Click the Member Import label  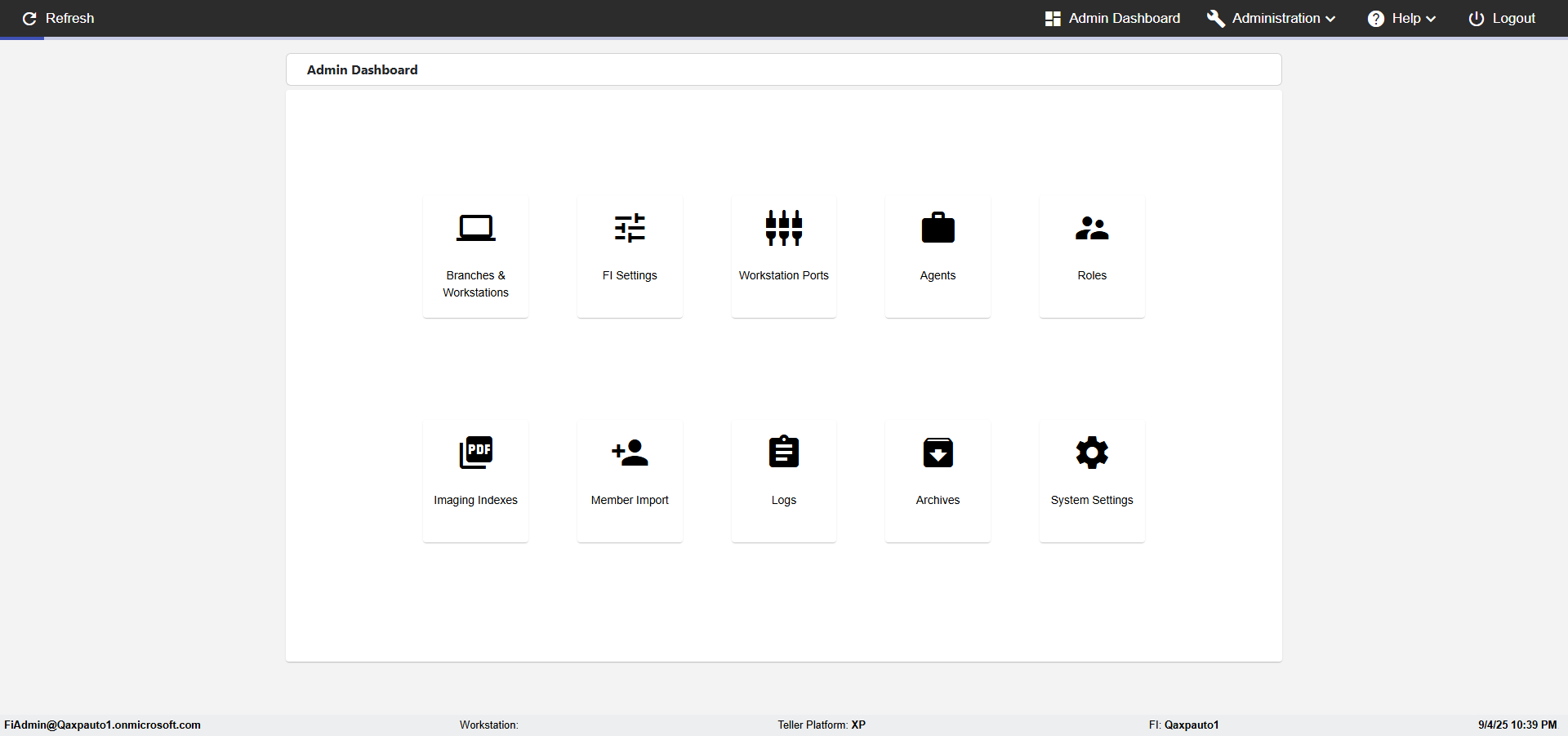tap(630, 500)
